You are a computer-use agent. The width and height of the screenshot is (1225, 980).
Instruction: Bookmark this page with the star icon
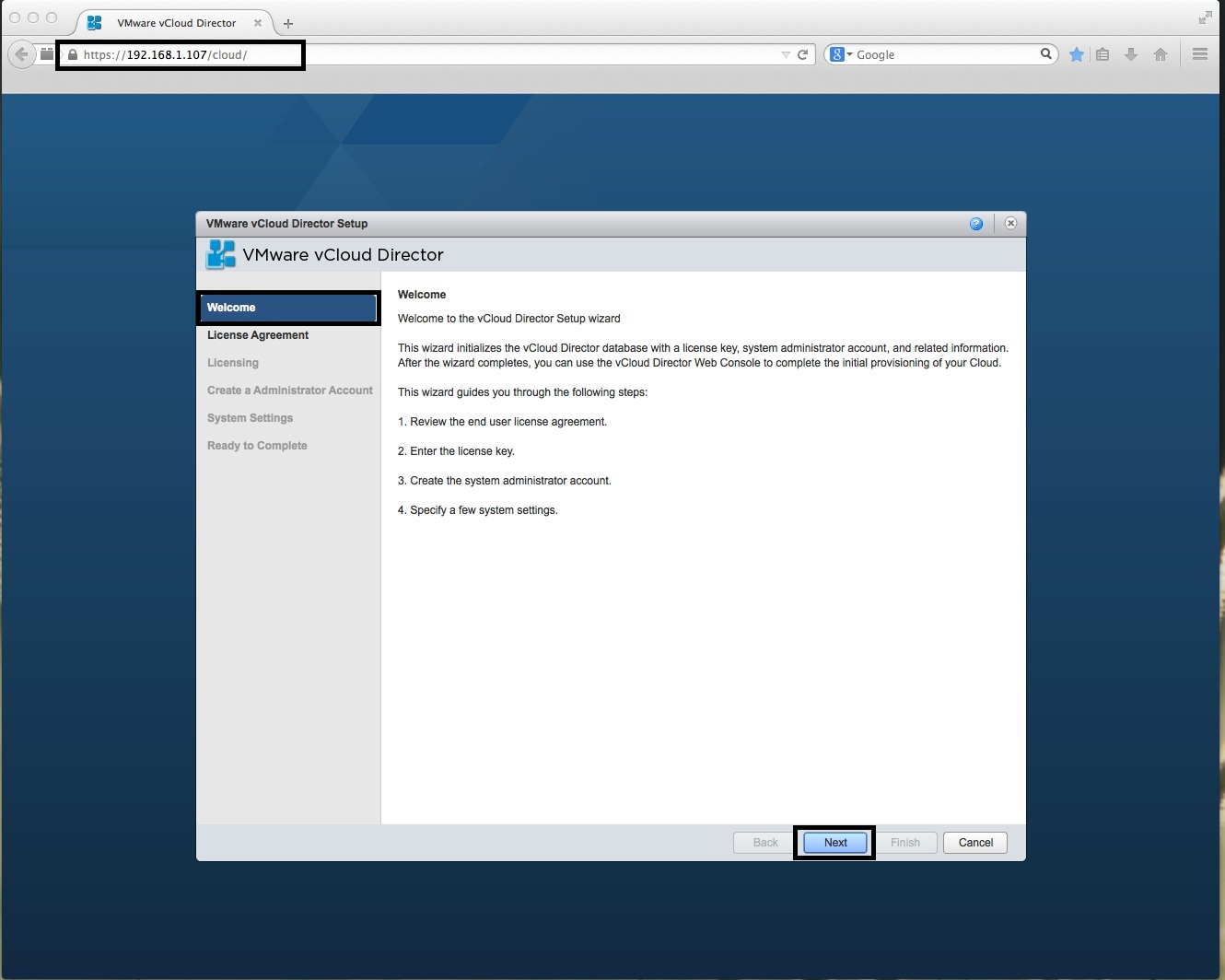(1076, 54)
